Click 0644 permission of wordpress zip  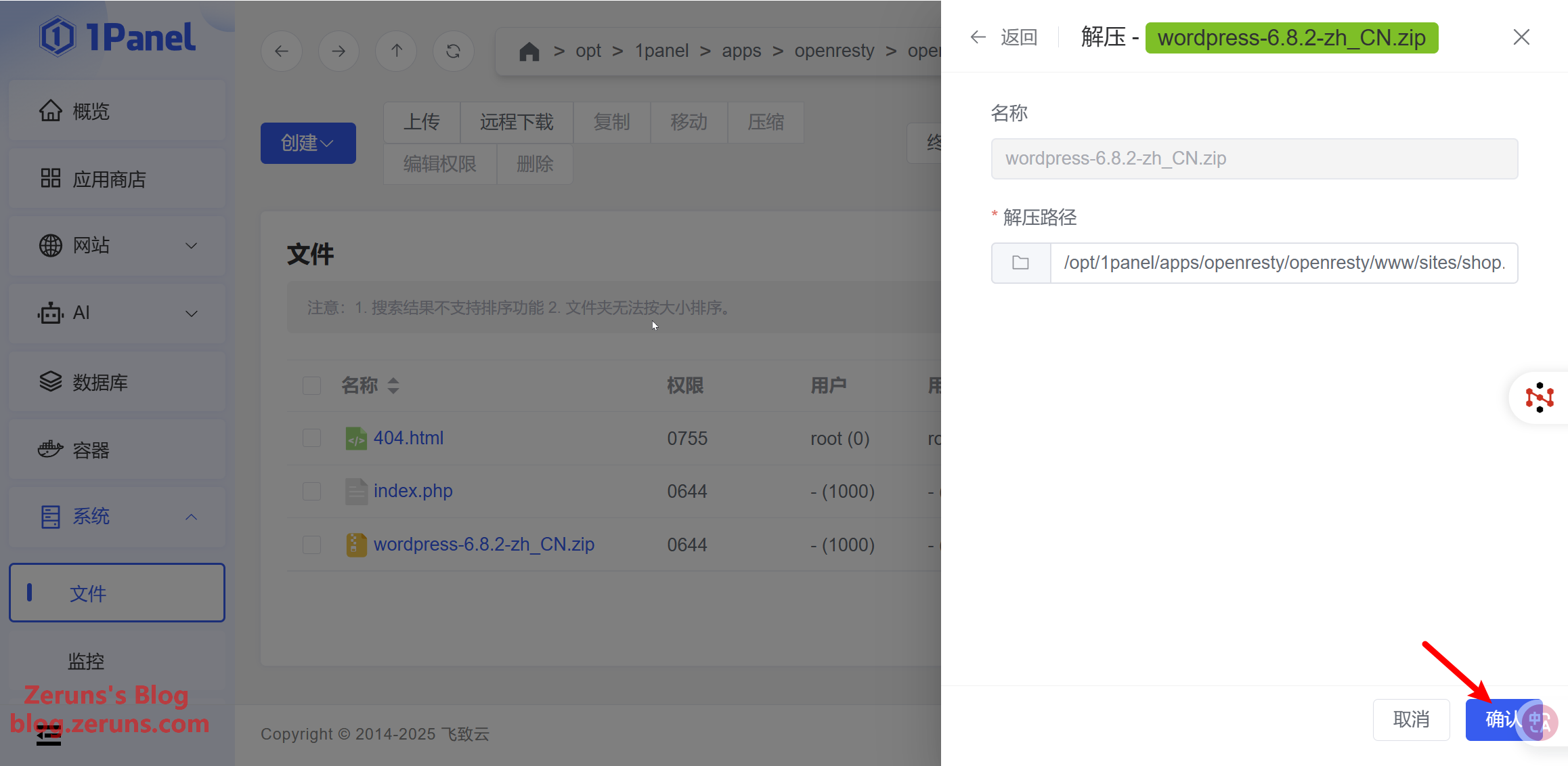point(687,545)
